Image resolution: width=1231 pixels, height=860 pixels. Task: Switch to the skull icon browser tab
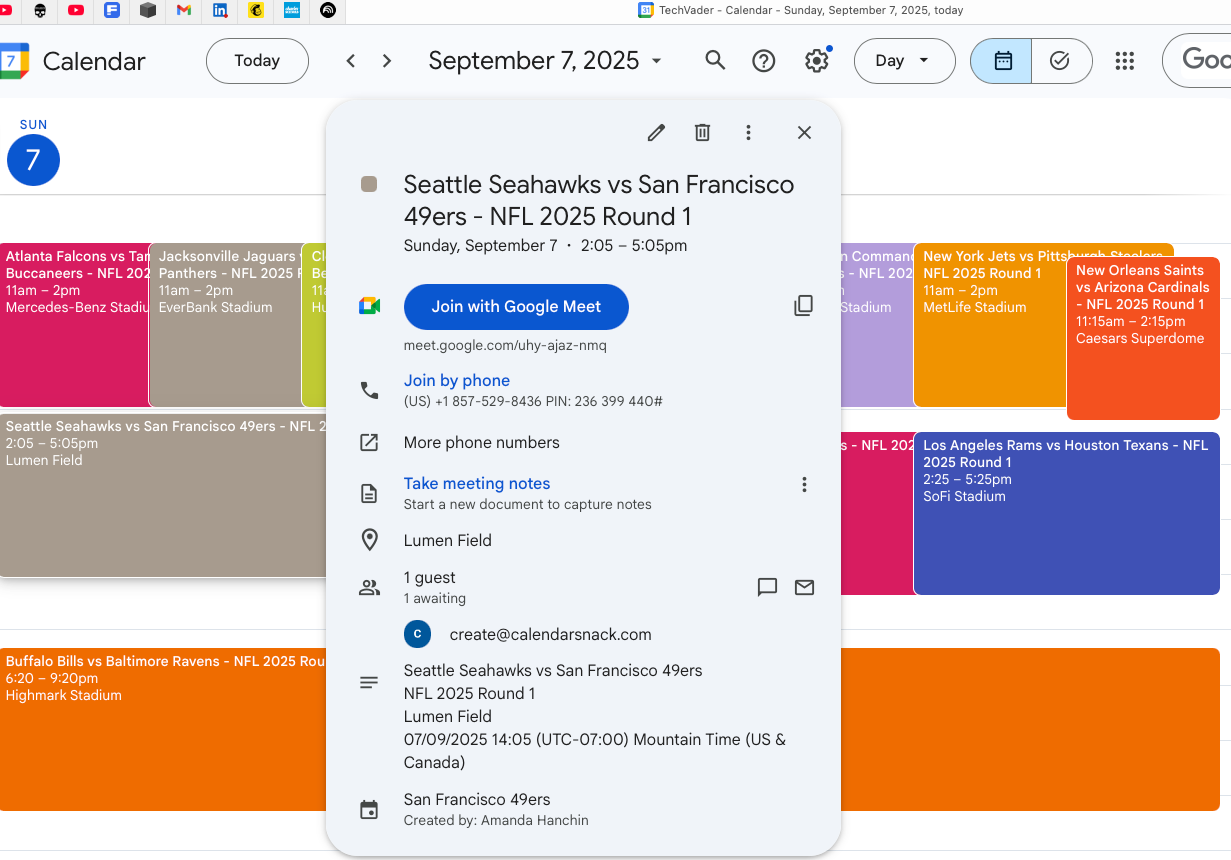pos(40,10)
